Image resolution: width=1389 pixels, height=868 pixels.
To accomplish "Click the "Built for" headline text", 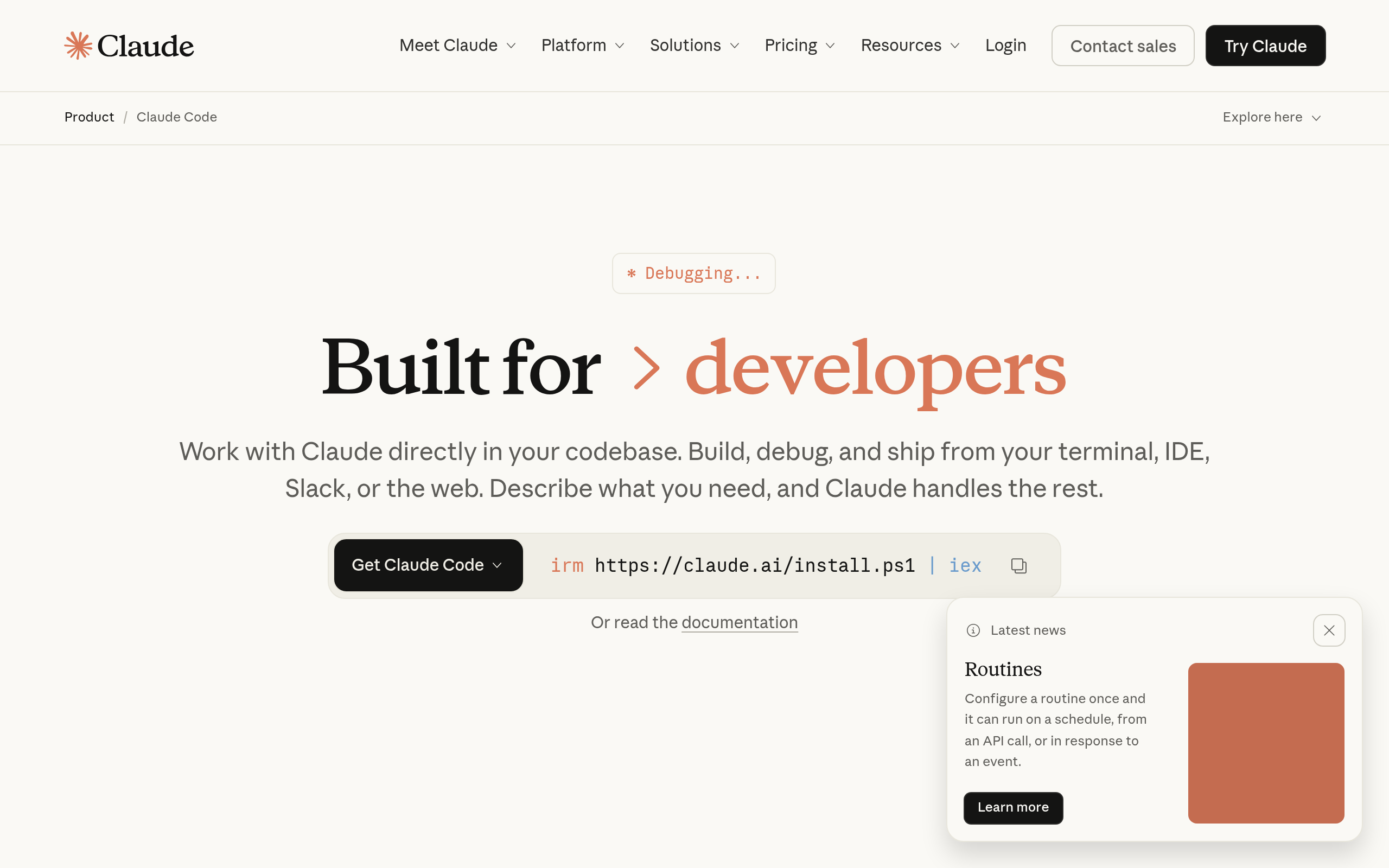I will (x=461, y=367).
